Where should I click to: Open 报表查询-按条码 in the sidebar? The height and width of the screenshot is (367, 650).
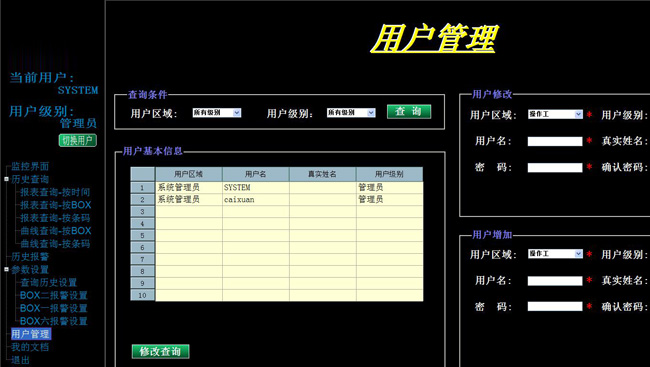coord(55,218)
